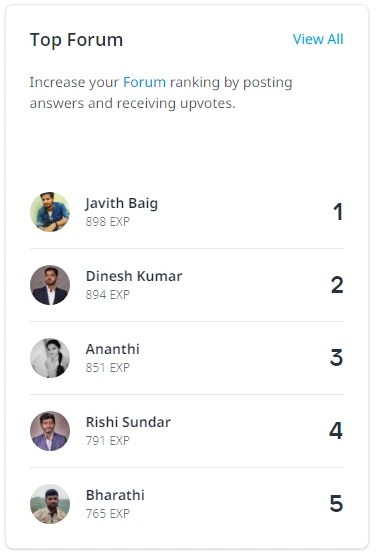Viewport: 378px width, 553px height.
Task: Click the Top Forum heading
Action: point(76,40)
